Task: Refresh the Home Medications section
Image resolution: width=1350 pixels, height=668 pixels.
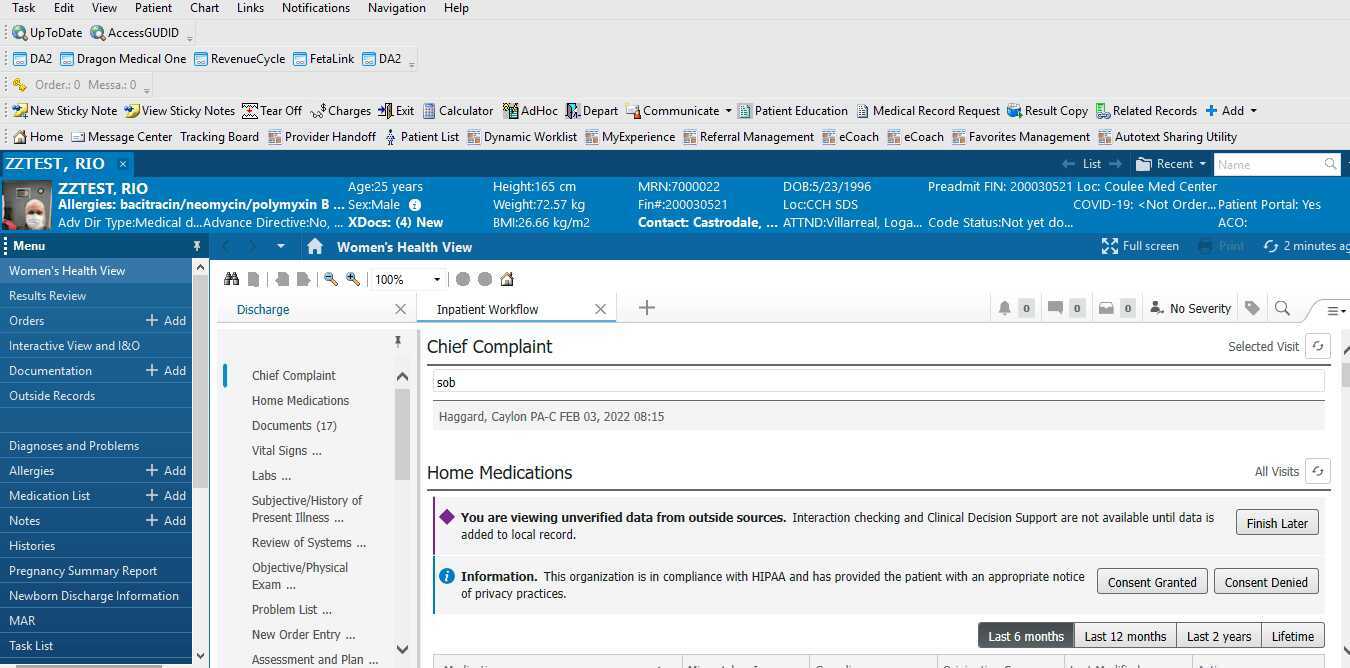Action: [1318, 471]
